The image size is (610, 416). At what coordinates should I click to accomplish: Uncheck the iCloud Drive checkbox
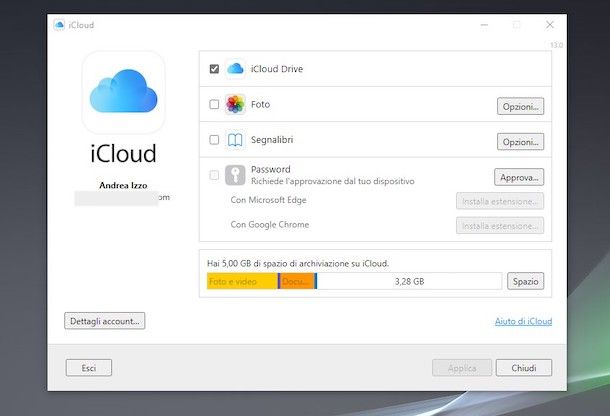214,69
